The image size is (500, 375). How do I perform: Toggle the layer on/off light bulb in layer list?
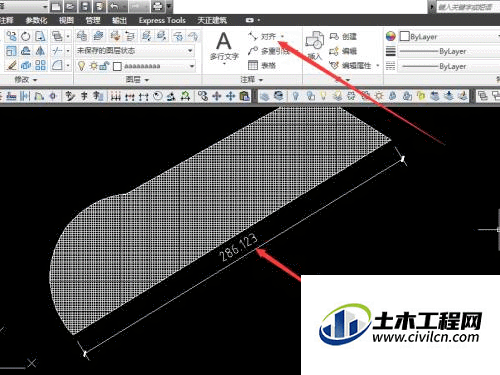[x=81, y=65]
